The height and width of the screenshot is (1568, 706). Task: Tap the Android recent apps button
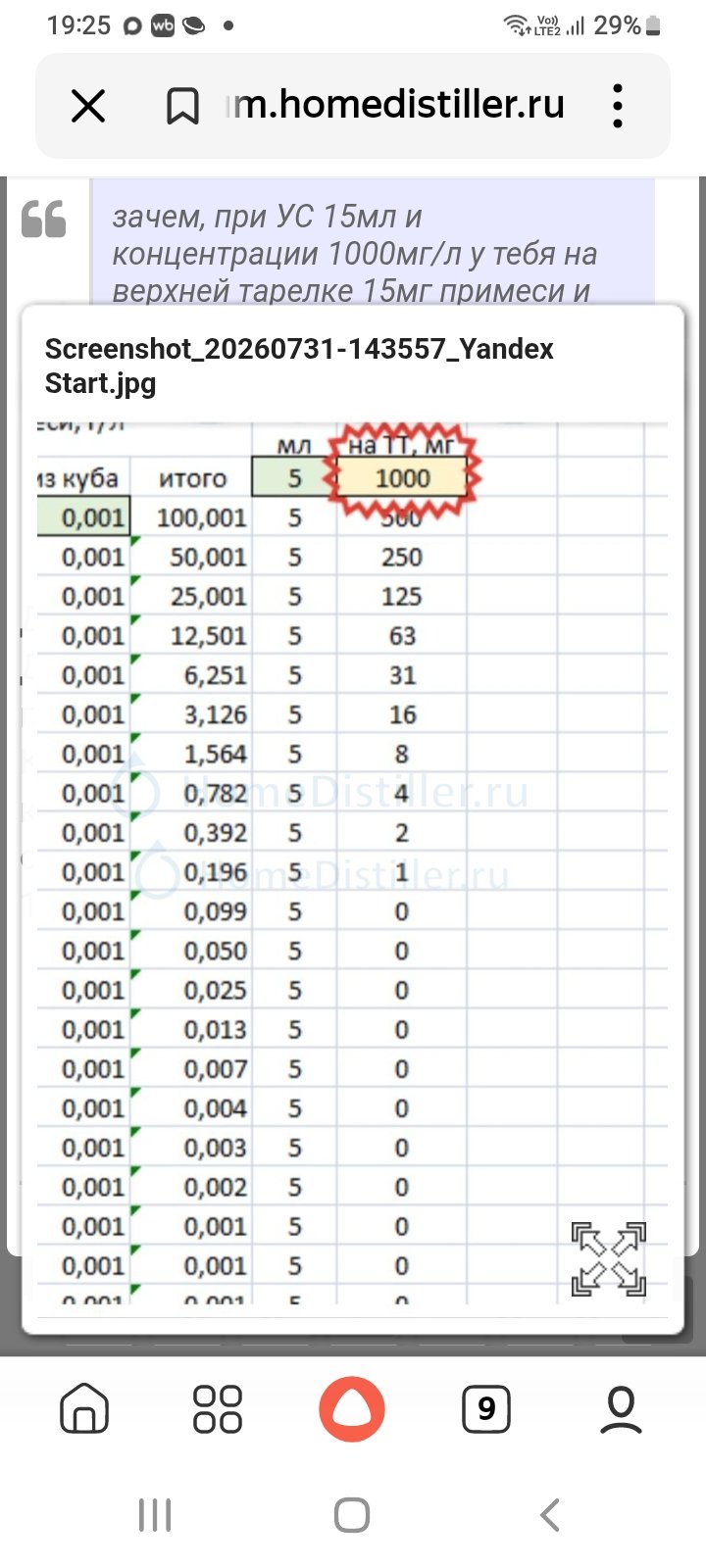155,1515
